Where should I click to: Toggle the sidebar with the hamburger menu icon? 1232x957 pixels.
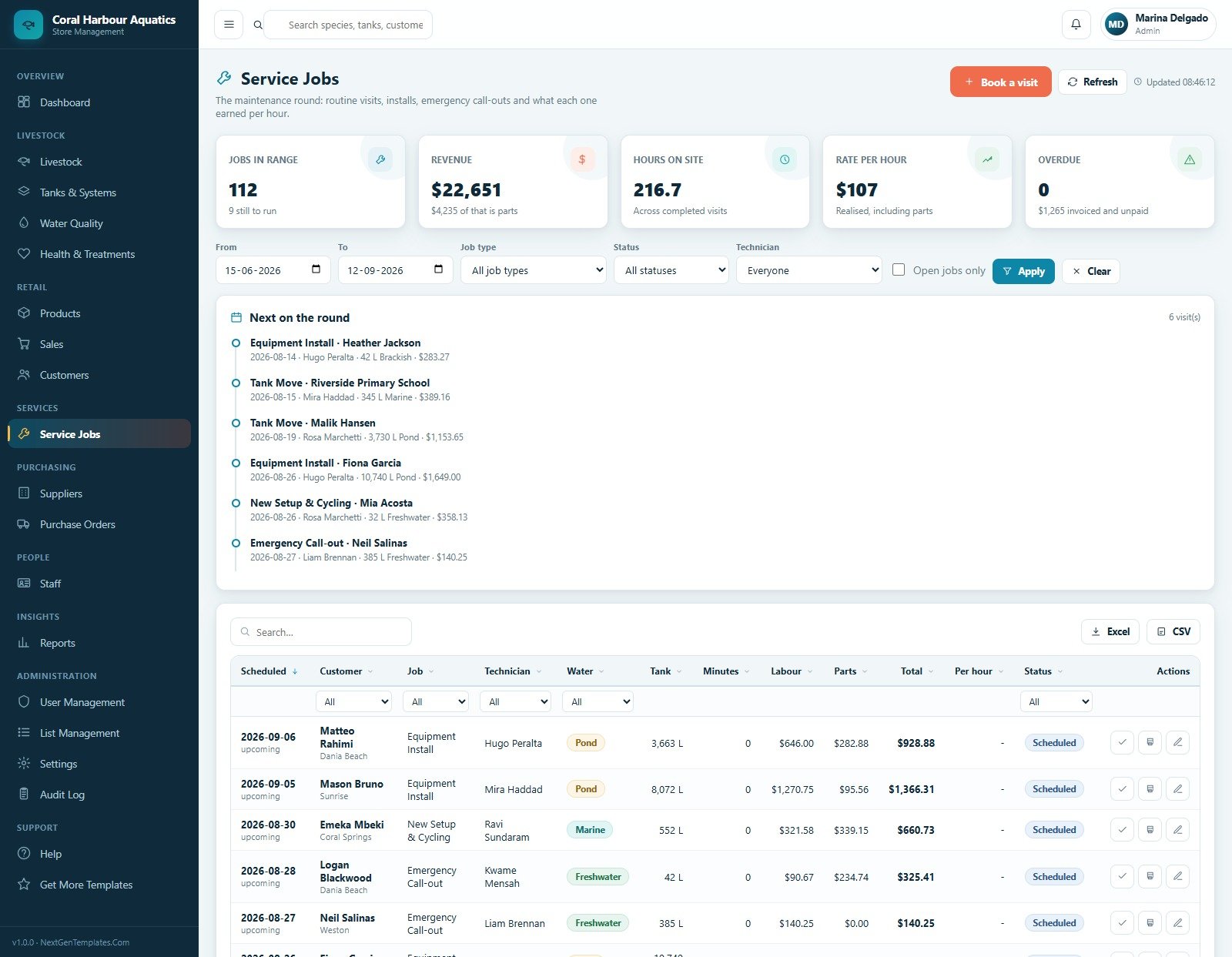click(x=229, y=25)
